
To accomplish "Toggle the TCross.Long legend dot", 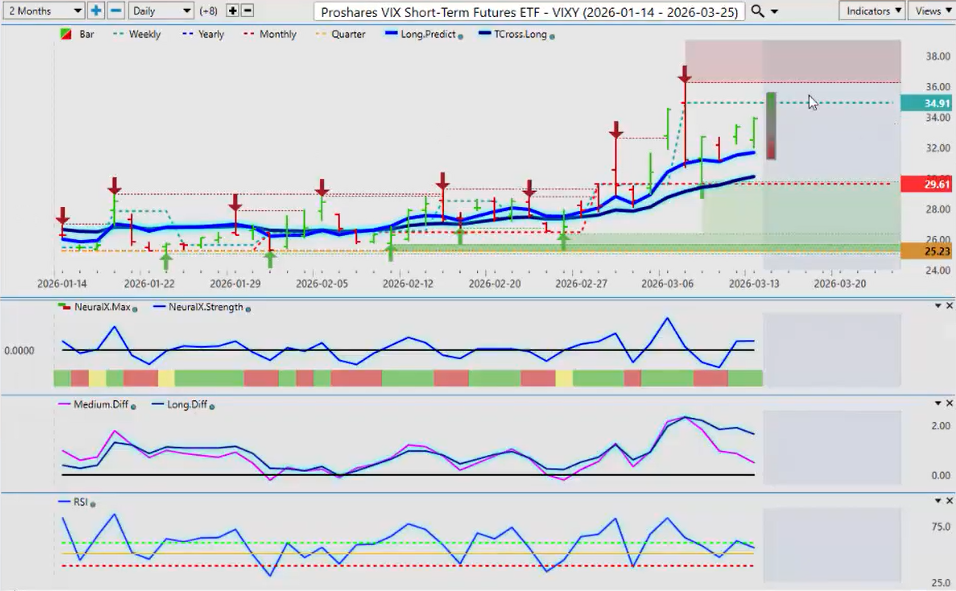I will pos(553,35).
